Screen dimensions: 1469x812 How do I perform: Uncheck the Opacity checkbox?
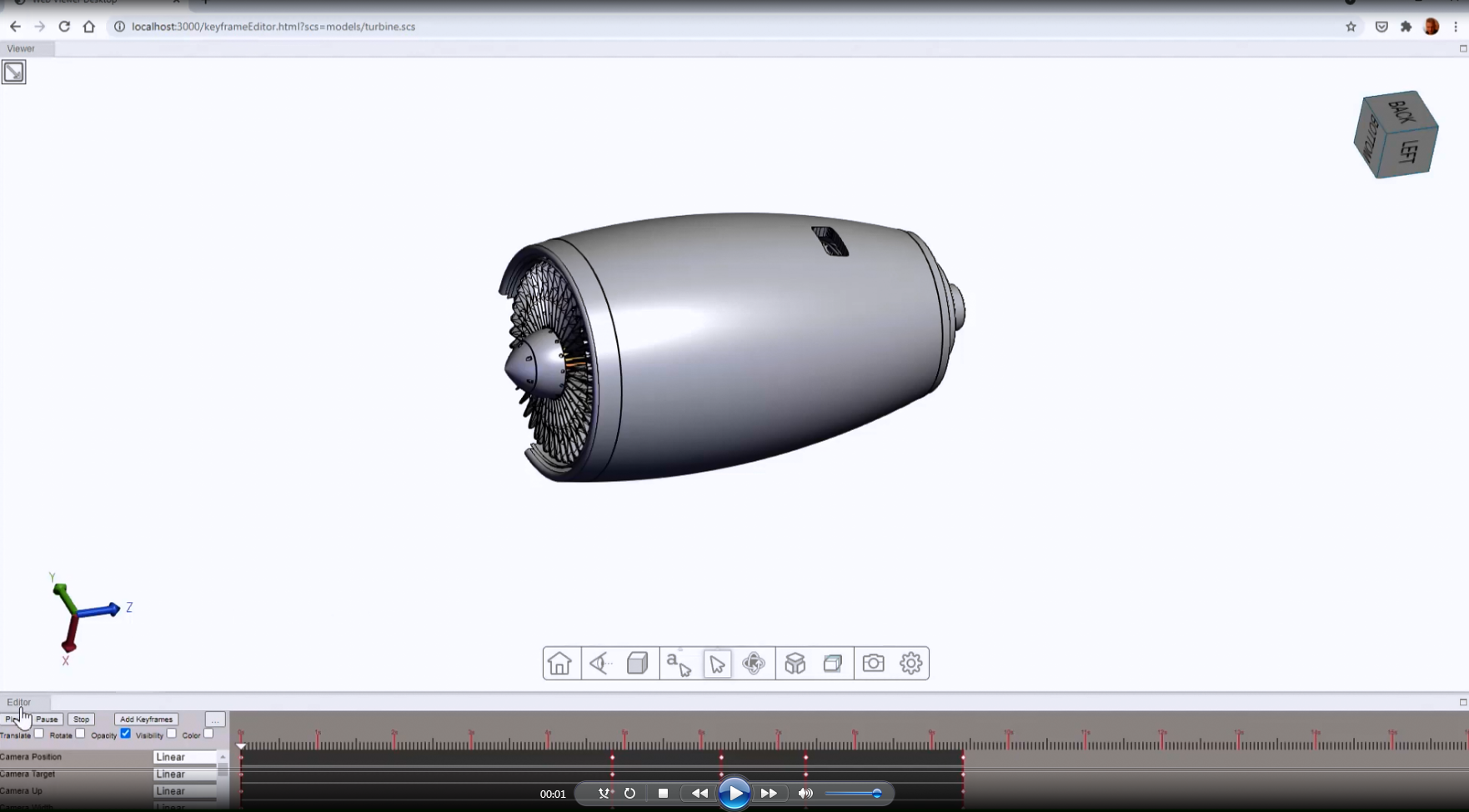[x=125, y=734]
